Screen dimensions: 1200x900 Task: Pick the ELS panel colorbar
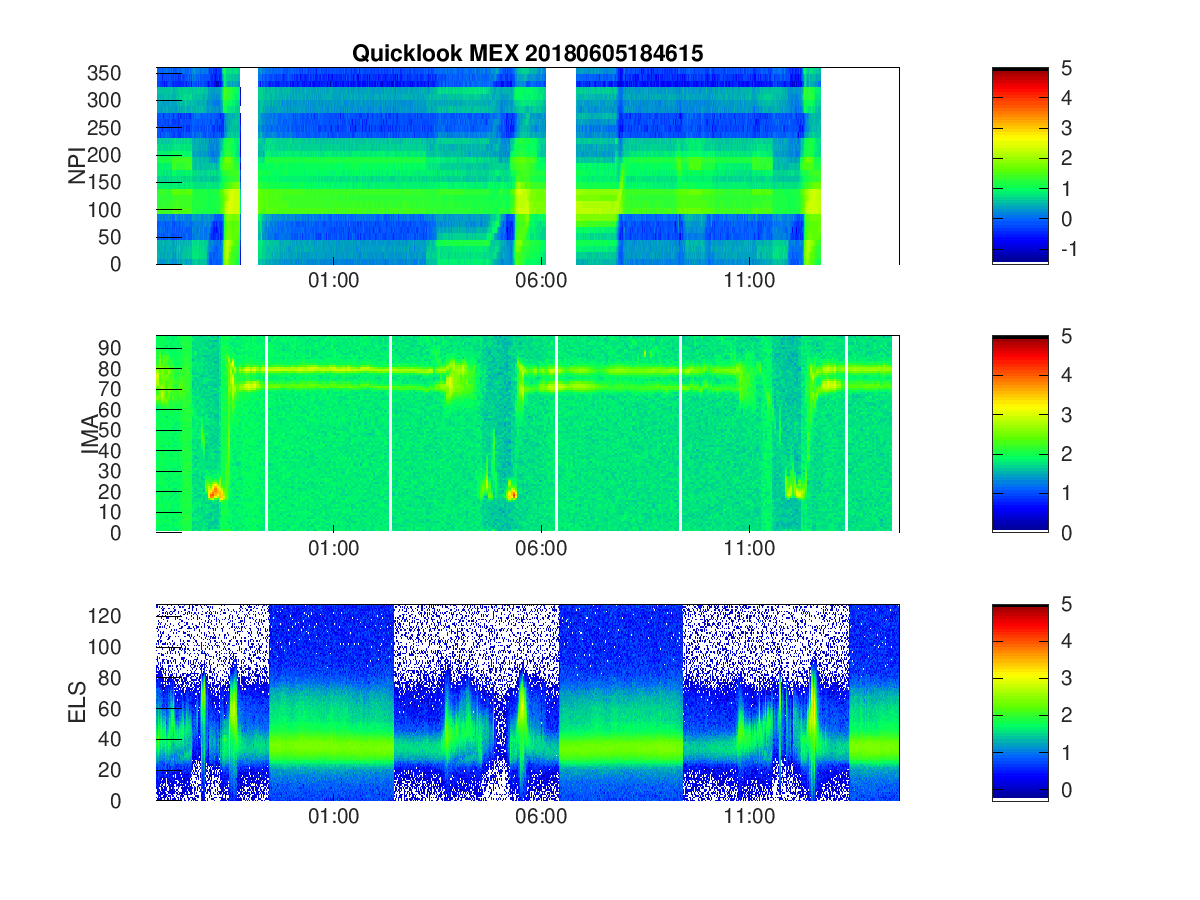point(1020,702)
